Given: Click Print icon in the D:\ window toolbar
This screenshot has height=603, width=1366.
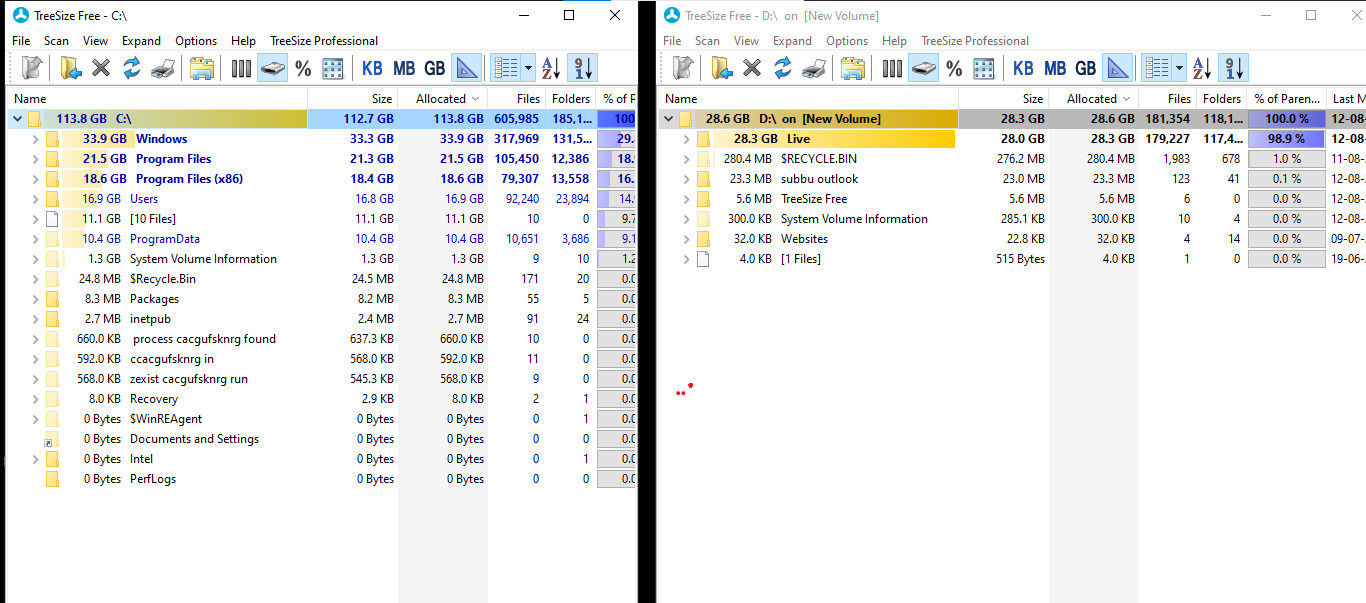Looking at the screenshot, I should pos(814,68).
